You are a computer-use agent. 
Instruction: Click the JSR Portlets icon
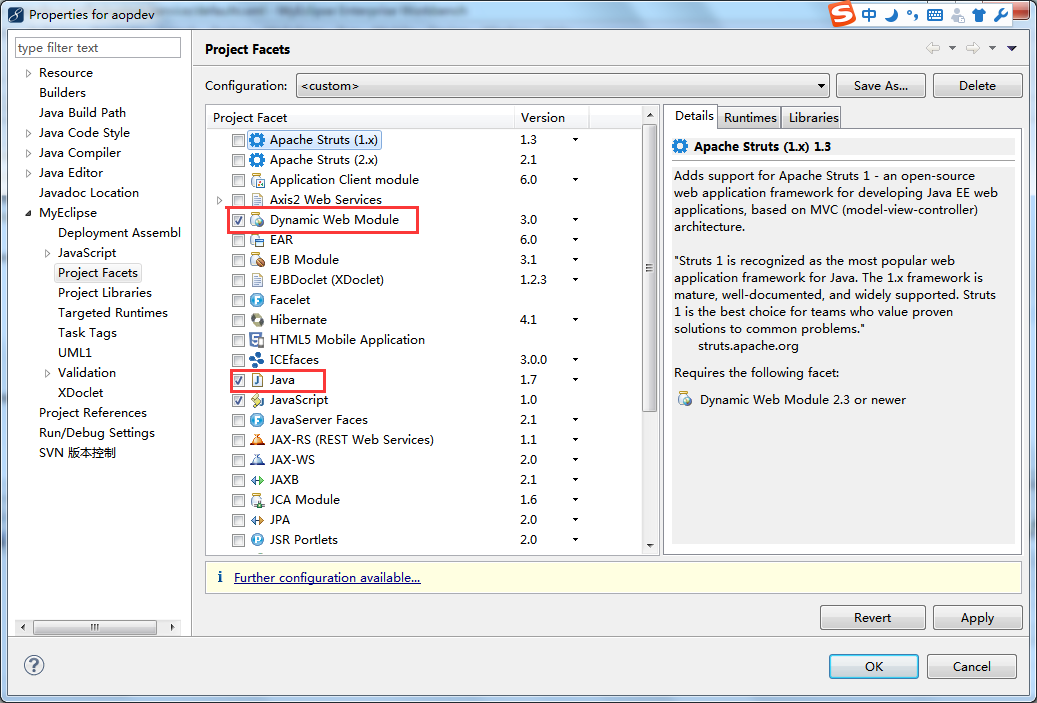(x=257, y=540)
